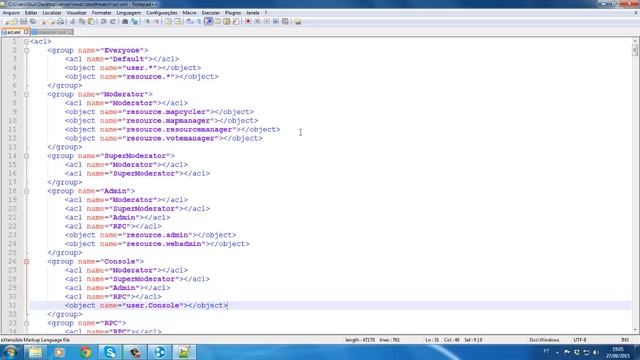Click the Synchronize Horizontal Scrolling icon
The image size is (640, 360).
[x=178, y=21]
